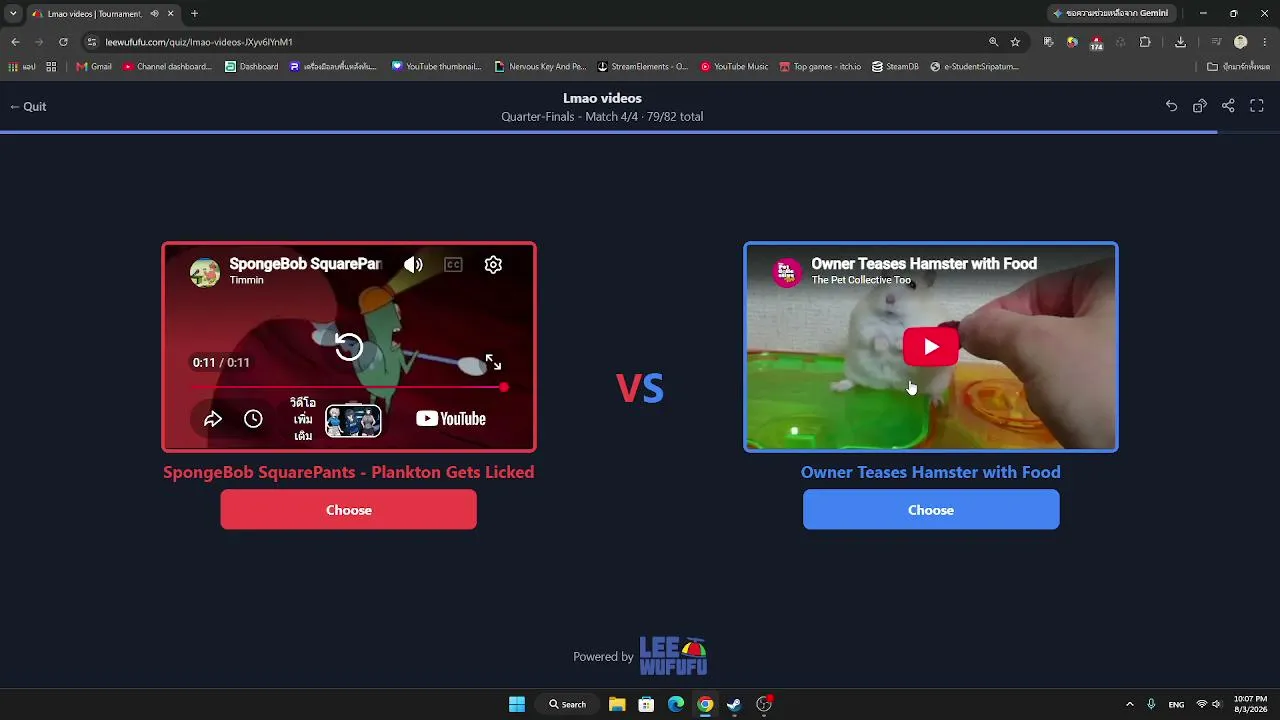Choose SpongeBob SquarePants - Plankton Gets Licked
The width and height of the screenshot is (1280, 720).
(x=349, y=510)
